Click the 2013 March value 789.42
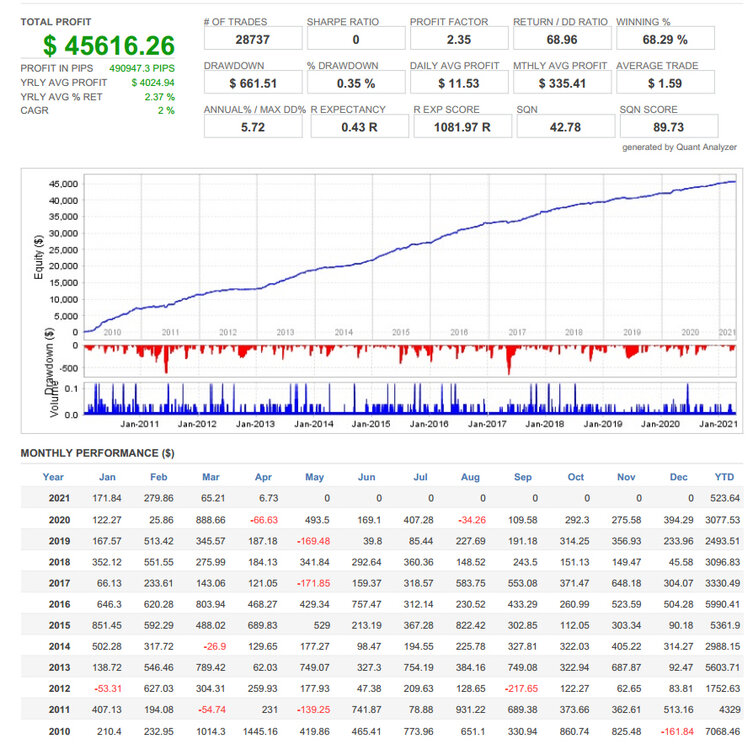 coord(210,667)
